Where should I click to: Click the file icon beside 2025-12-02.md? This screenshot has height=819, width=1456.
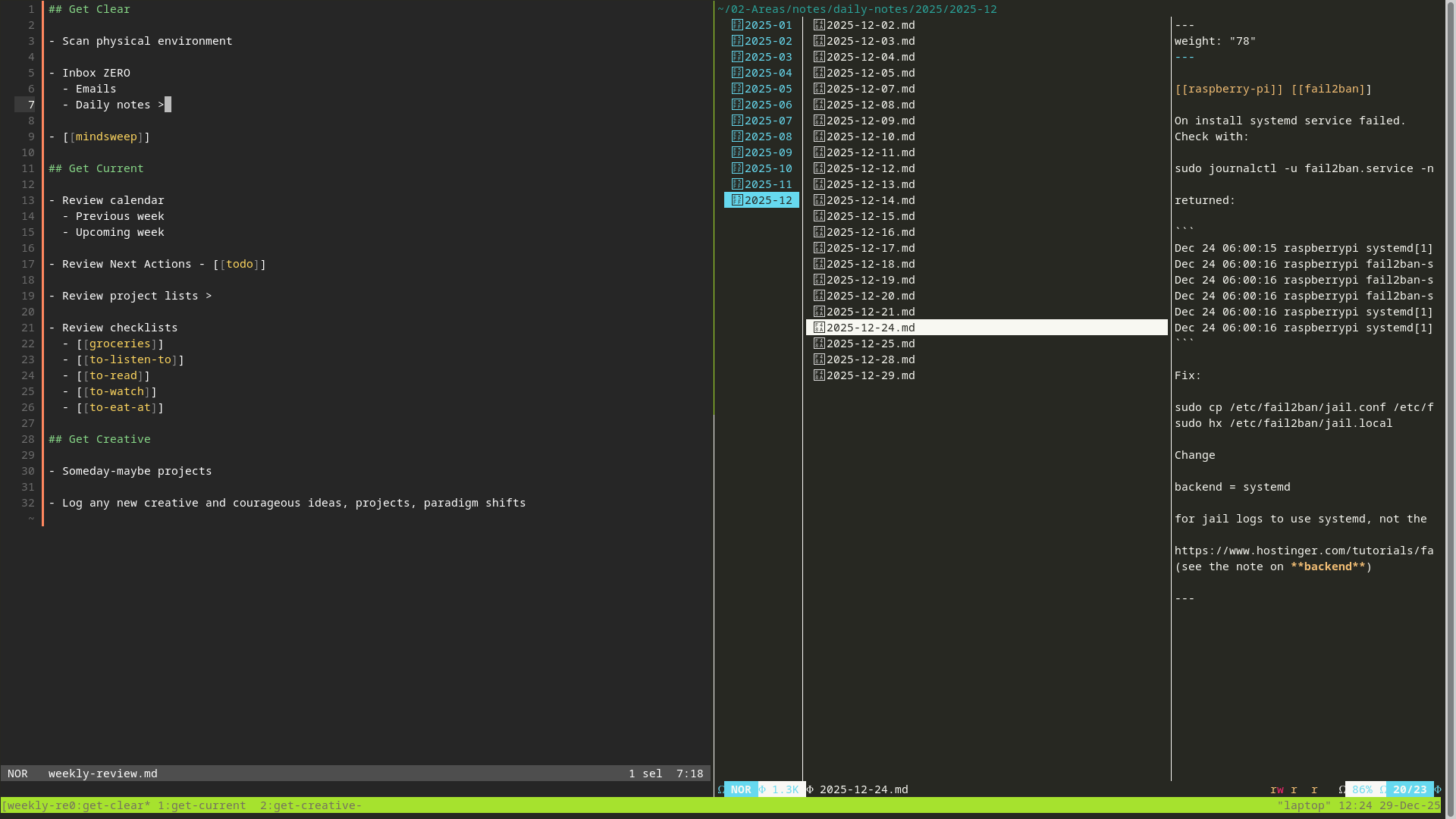pyautogui.click(x=818, y=25)
